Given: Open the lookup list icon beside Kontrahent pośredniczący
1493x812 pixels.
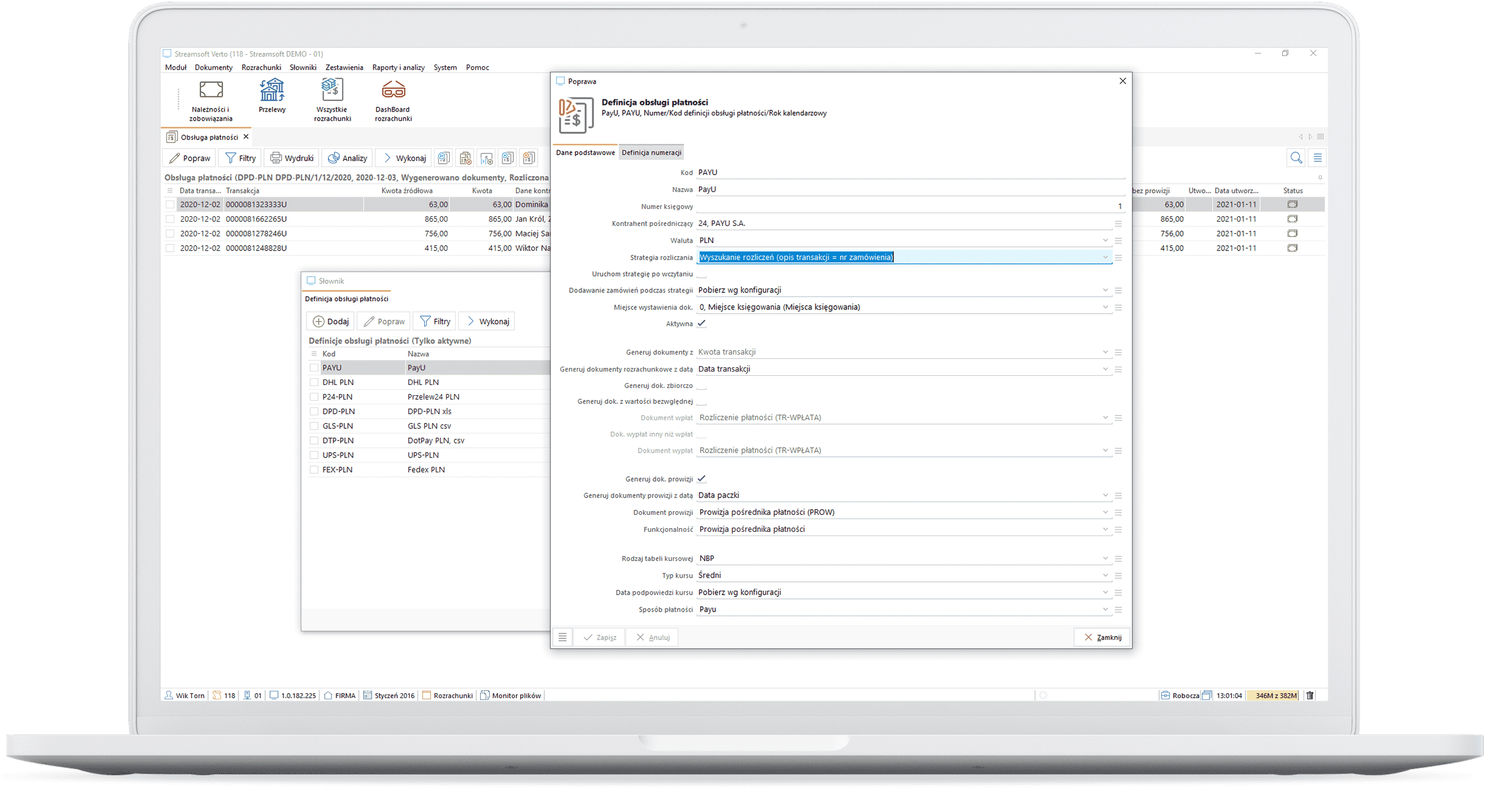Looking at the screenshot, I should tap(1118, 224).
